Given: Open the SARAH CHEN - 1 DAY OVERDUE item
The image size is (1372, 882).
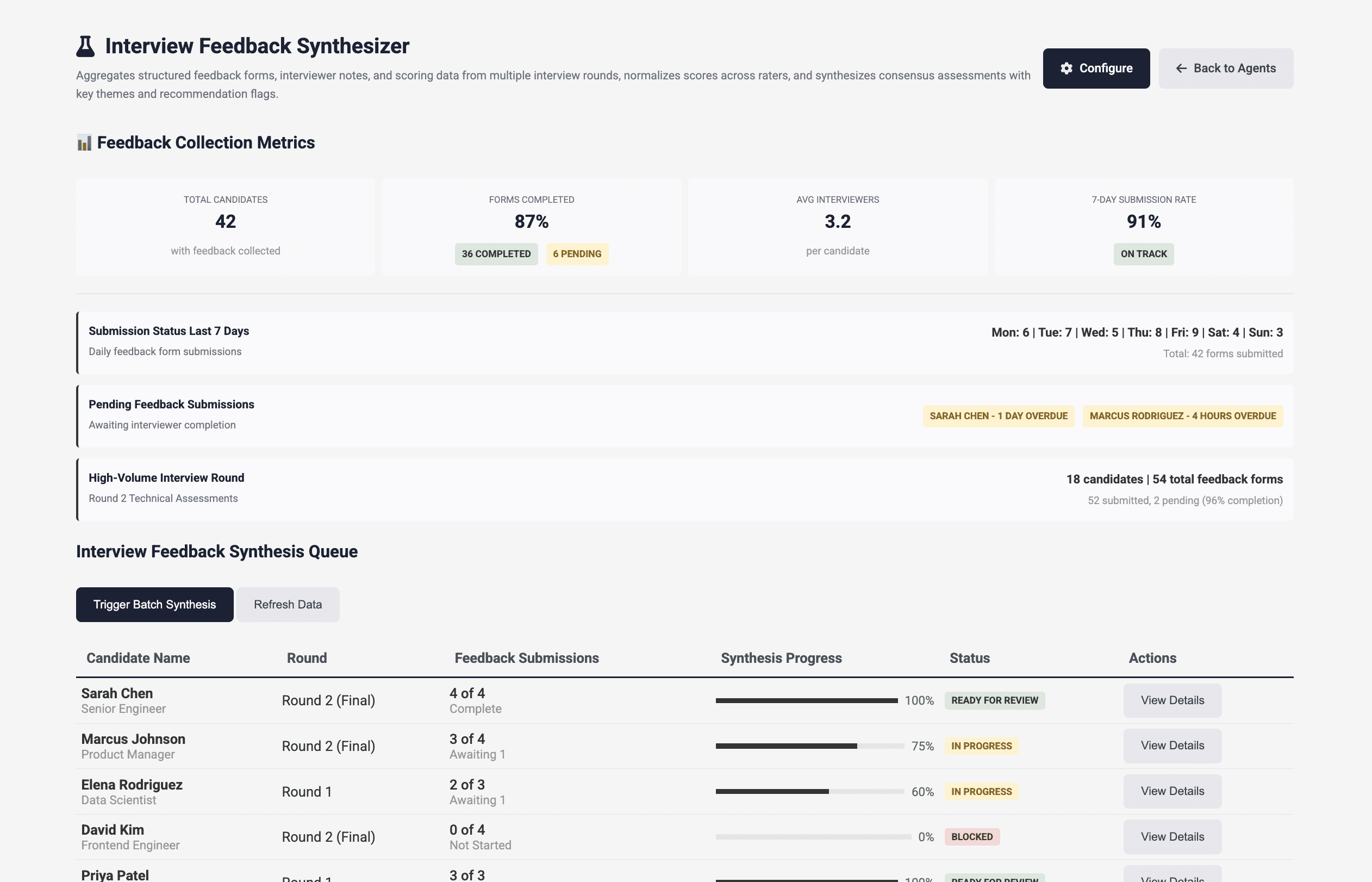Looking at the screenshot, I should tap(998, 416).
